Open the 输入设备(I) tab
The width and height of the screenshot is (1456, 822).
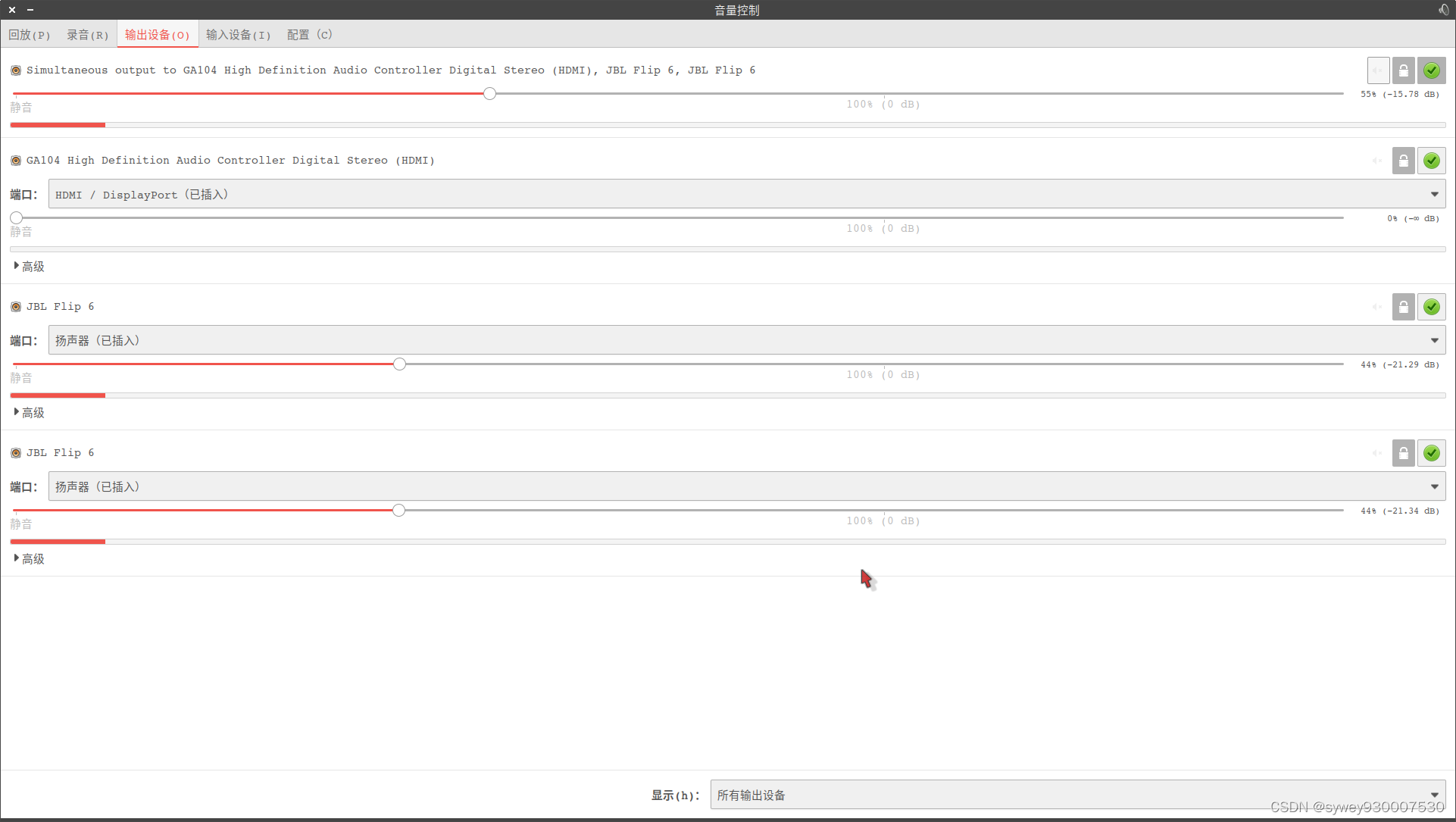click(238, 35)
